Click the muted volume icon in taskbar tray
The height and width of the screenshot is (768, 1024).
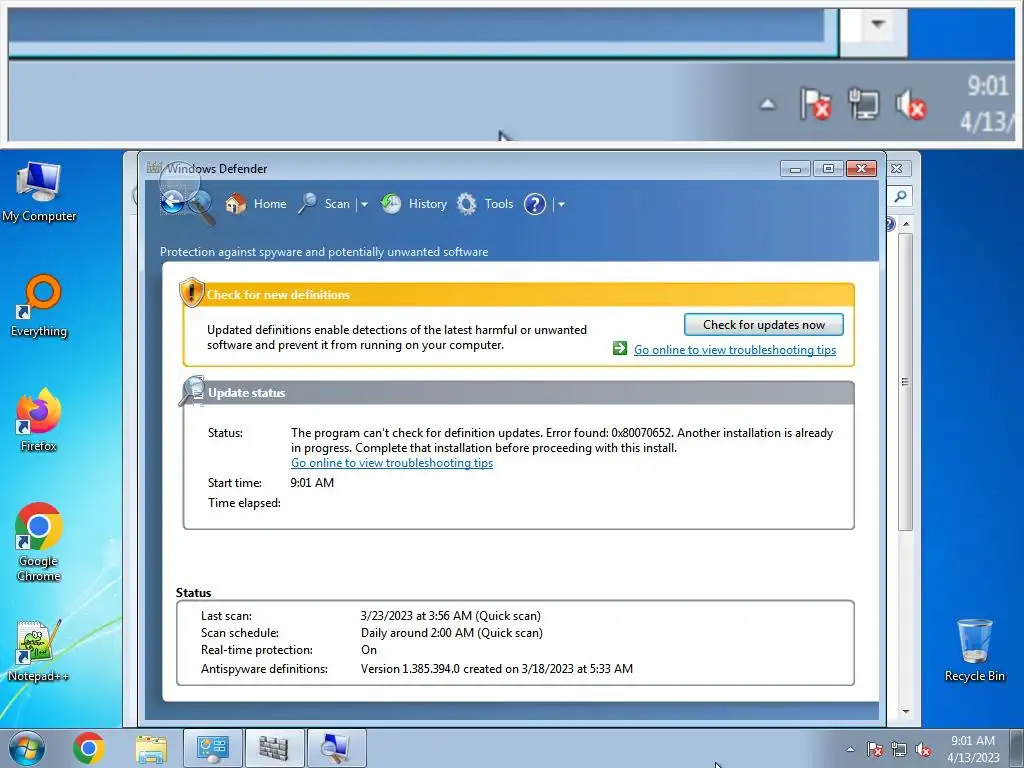[x=923, y=749]
